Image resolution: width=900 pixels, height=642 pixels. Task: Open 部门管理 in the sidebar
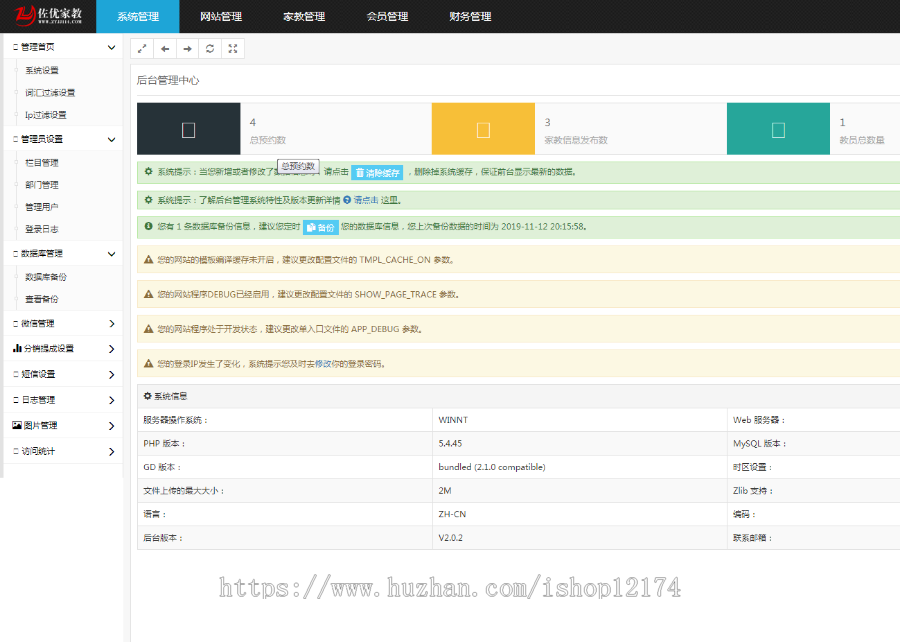(x=42, y=185)
